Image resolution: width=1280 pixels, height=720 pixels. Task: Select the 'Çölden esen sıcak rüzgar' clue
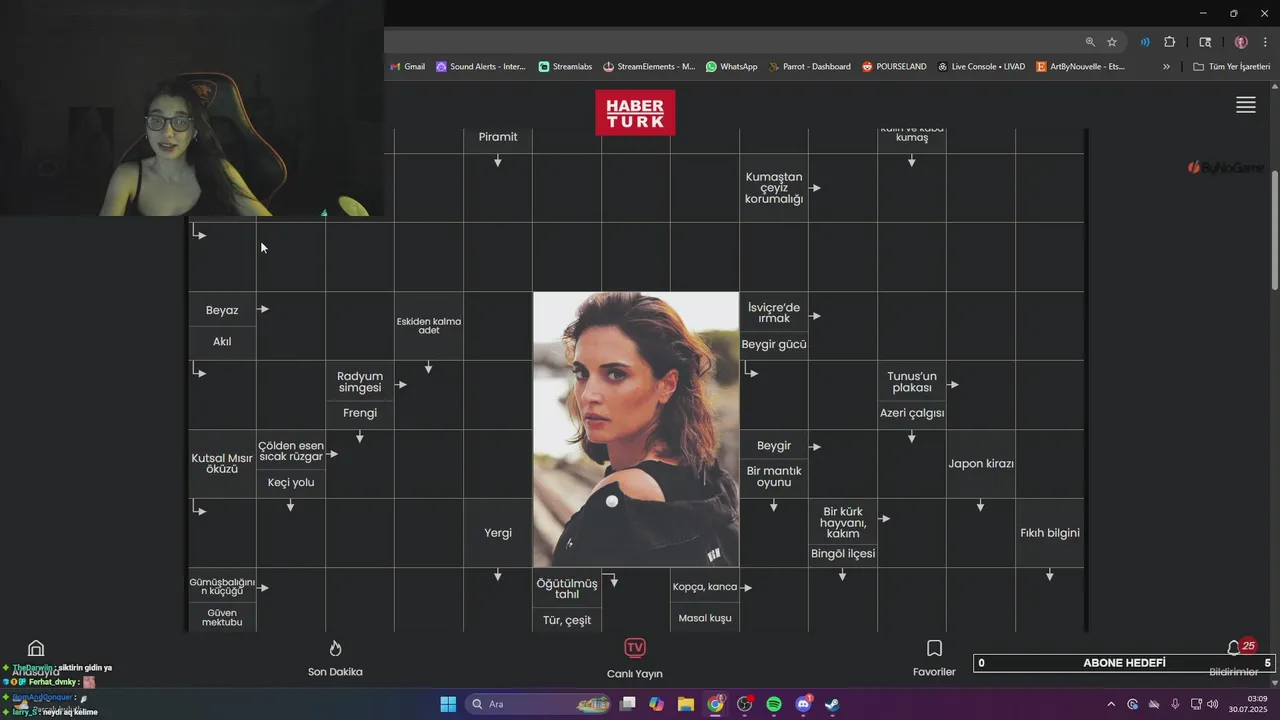[x=291, y=451]
